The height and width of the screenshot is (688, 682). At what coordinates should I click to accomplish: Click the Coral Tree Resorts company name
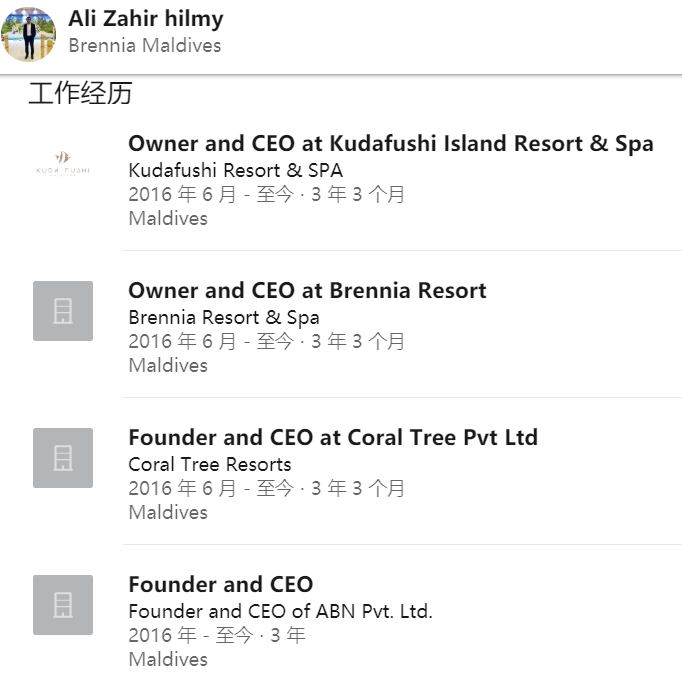coord(210,464)
